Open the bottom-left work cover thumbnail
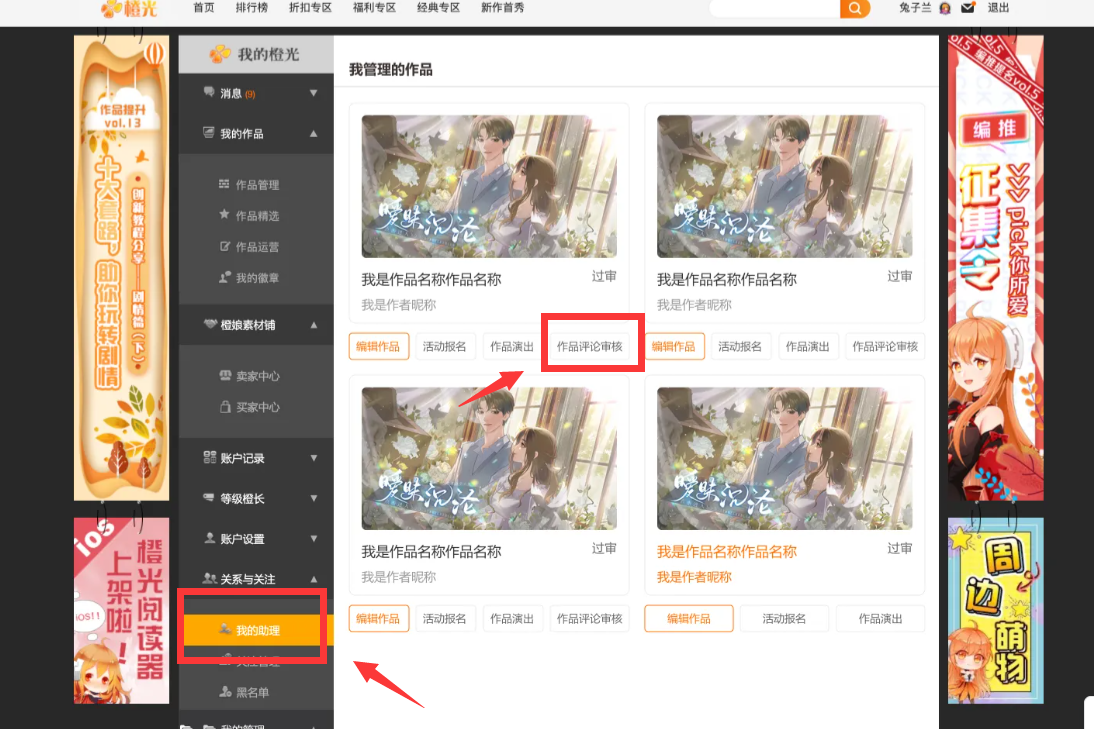 (x=489, y=458)
